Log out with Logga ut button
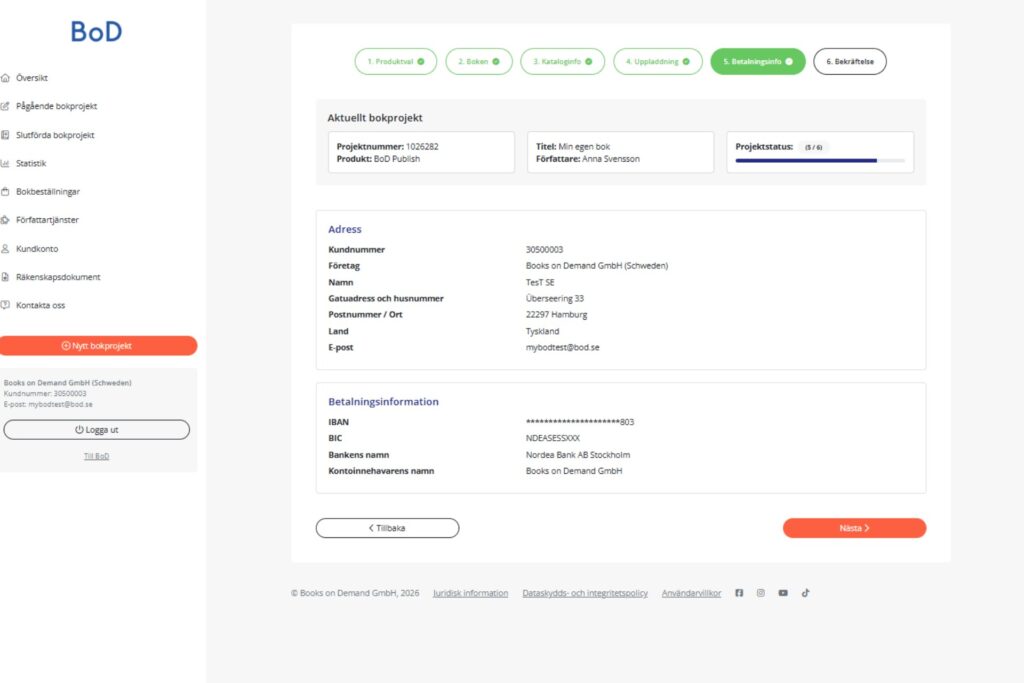1024x683 pixels. click(97, 430)
